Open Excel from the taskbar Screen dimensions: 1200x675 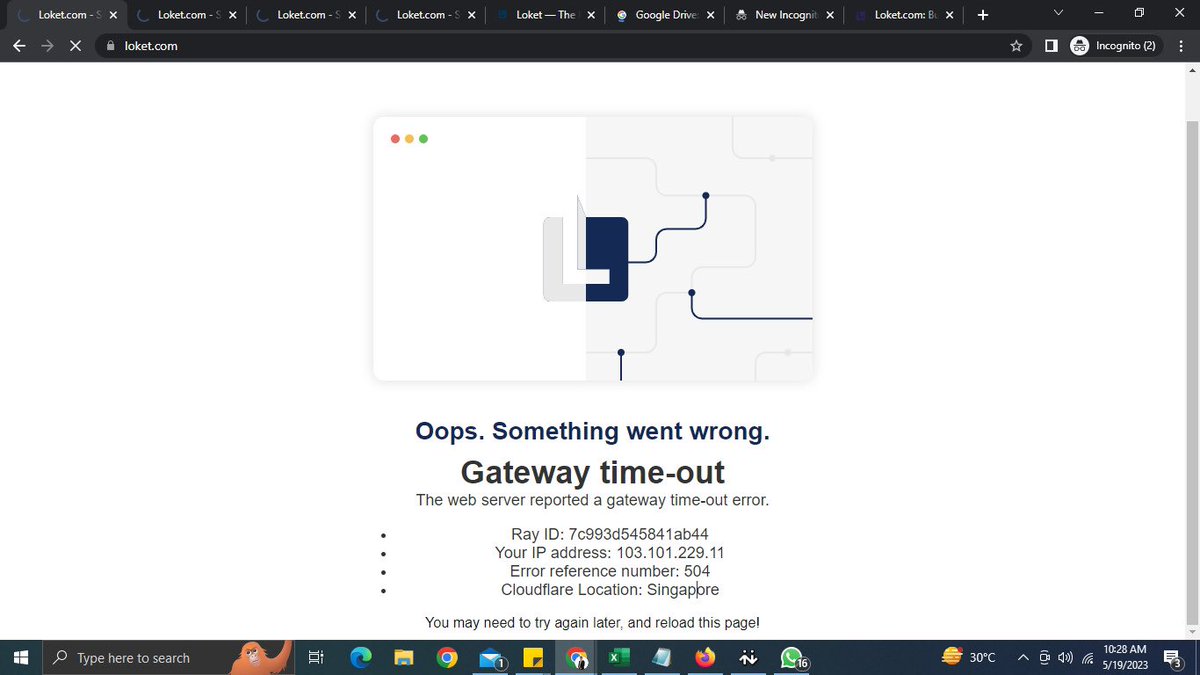[619, 658]
